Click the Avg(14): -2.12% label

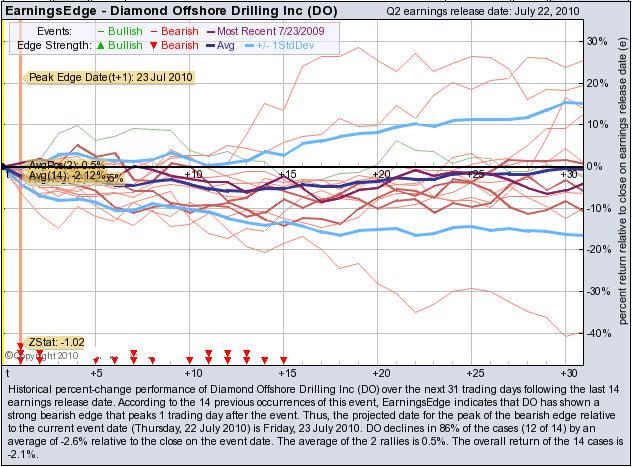point(65,176)
